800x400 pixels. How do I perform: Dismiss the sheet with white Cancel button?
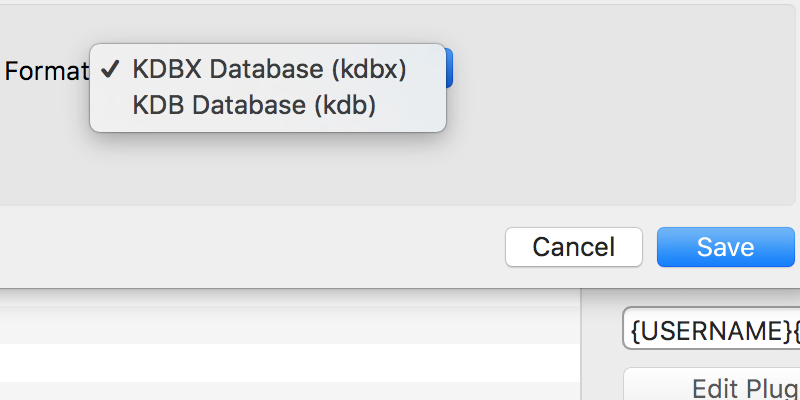click(x=573, y=247)
